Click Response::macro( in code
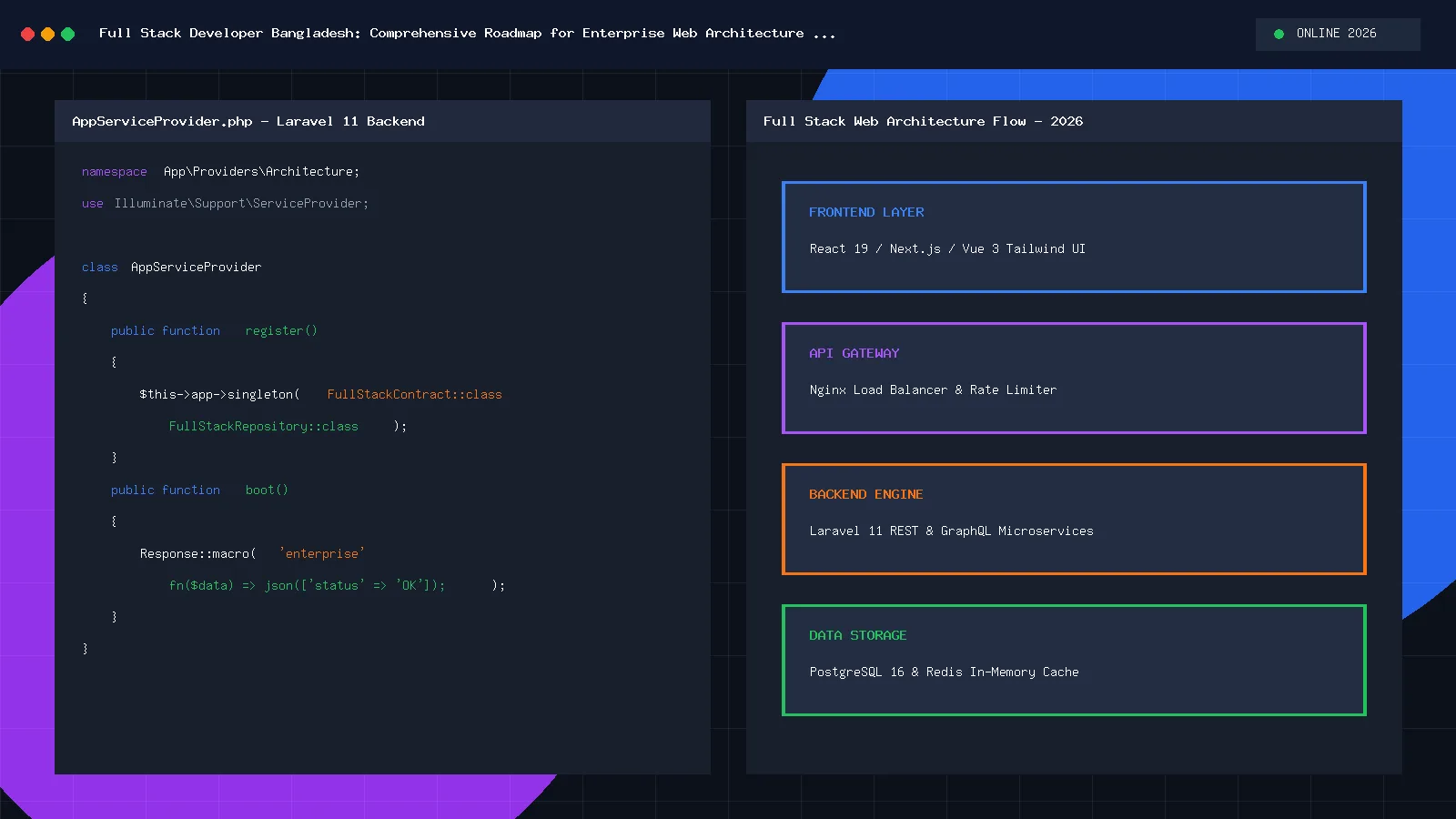This screenshot has height=819, width=1456. 197,553
